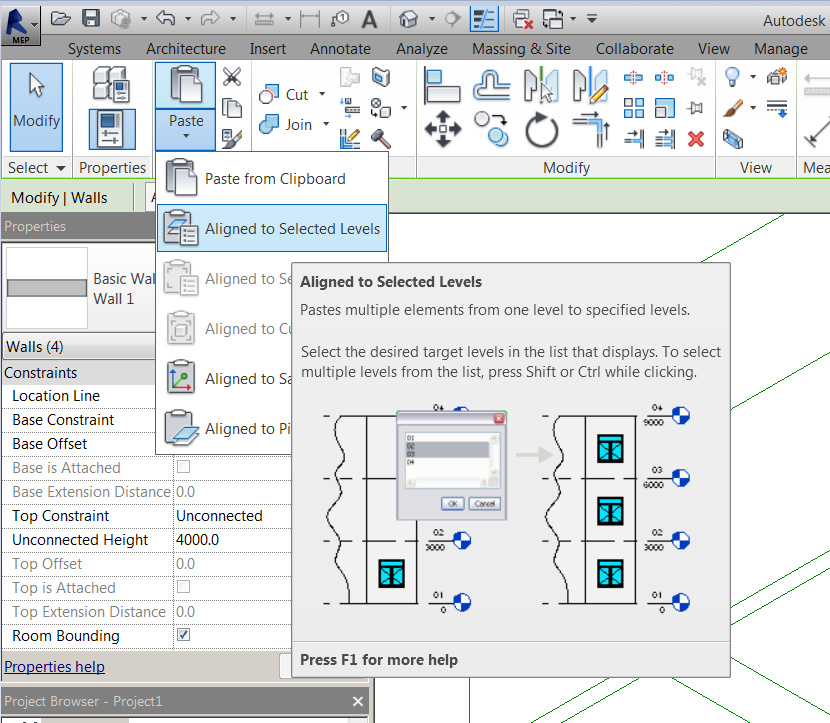Choose the Aligned to Same Place option
This screenshot has width=830, height=723.
click(224, 378)
